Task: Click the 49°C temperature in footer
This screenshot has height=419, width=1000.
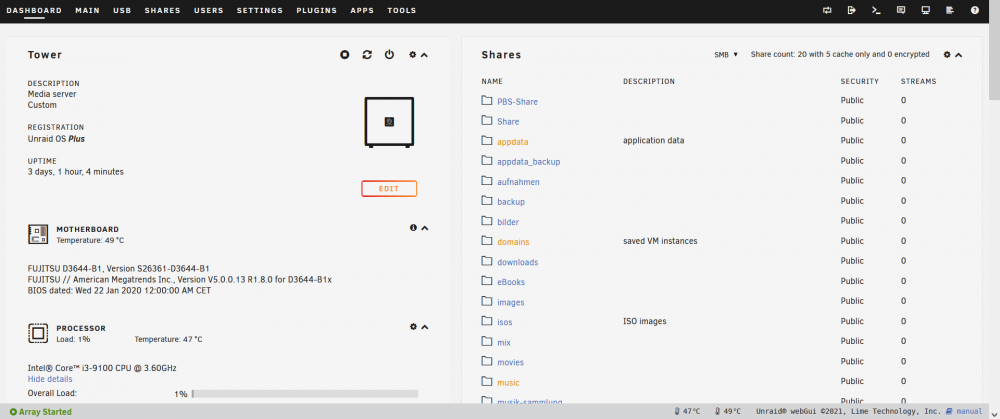Action: 728,411
